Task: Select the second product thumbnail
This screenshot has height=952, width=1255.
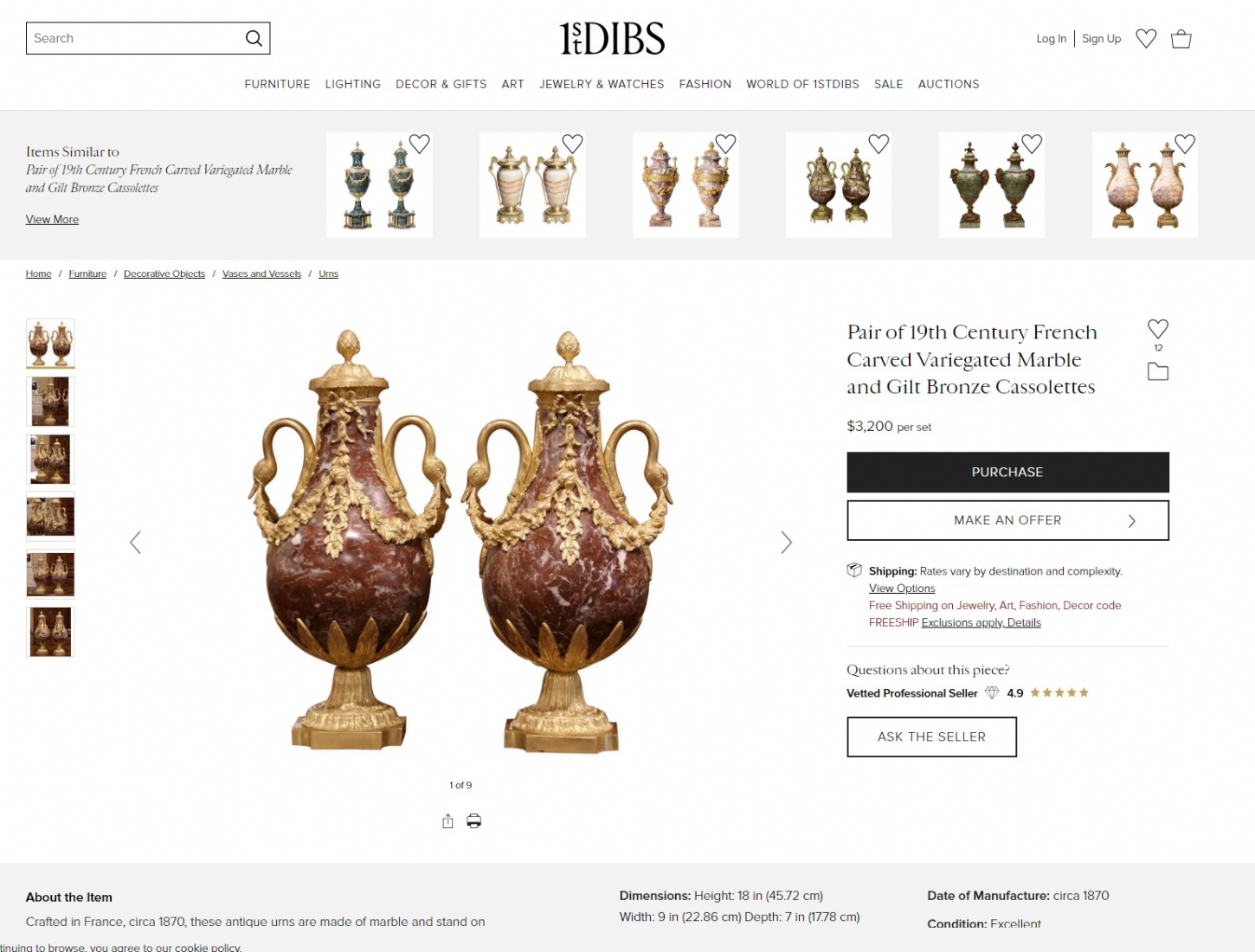Action: pos(50,402)
